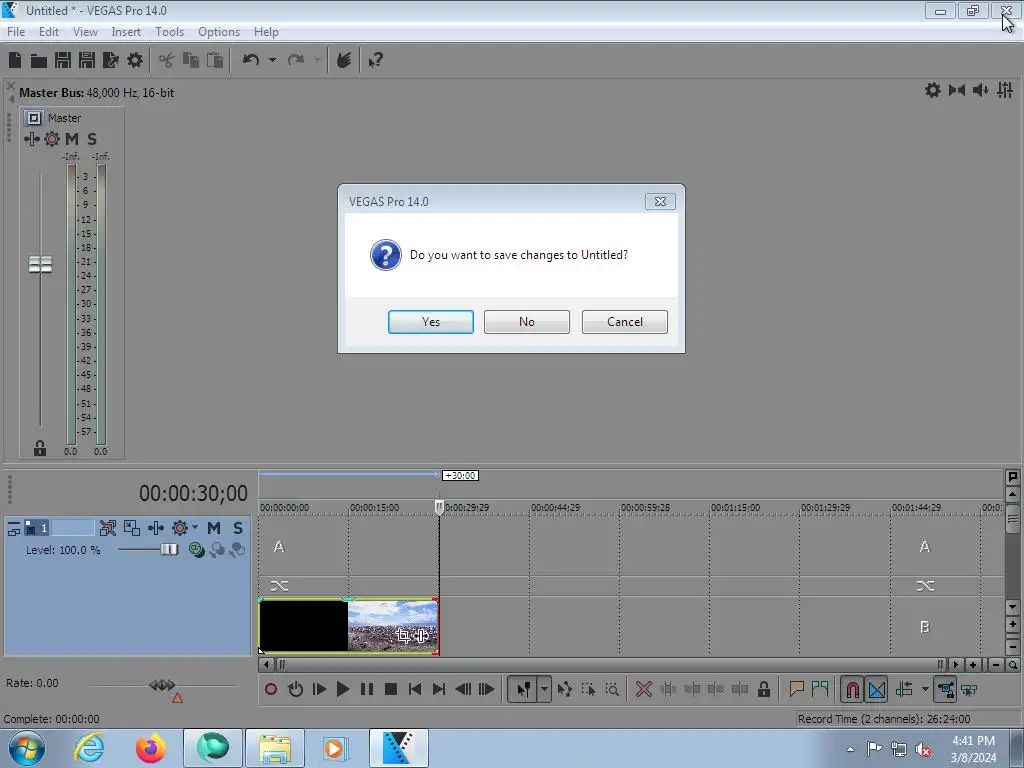The width and height of the screenshot is (1024, 768).
Task: Click the Play button
Action: [x=343, y=689]
